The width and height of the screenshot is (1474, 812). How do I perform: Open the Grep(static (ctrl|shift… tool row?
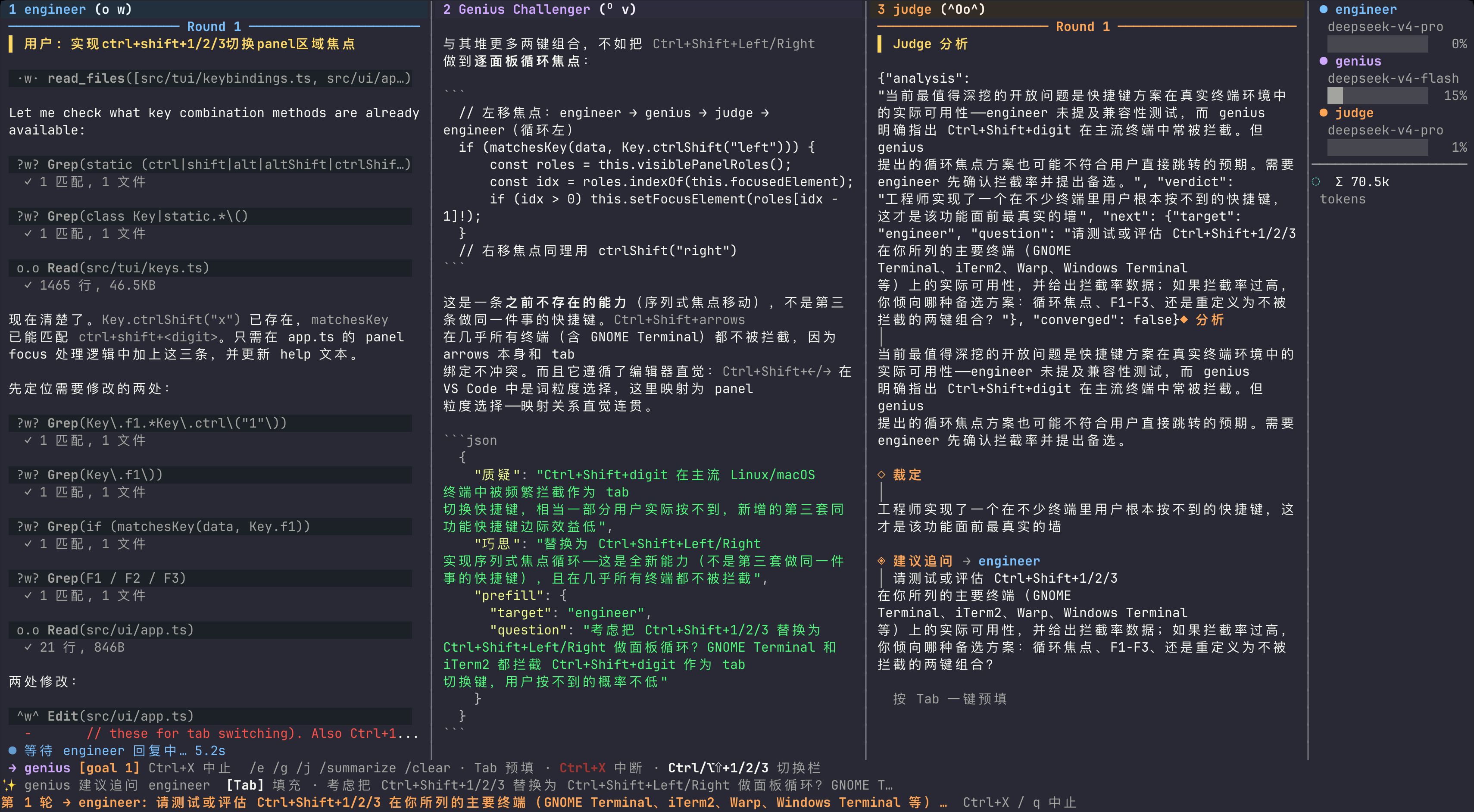[x=210, y=165]
